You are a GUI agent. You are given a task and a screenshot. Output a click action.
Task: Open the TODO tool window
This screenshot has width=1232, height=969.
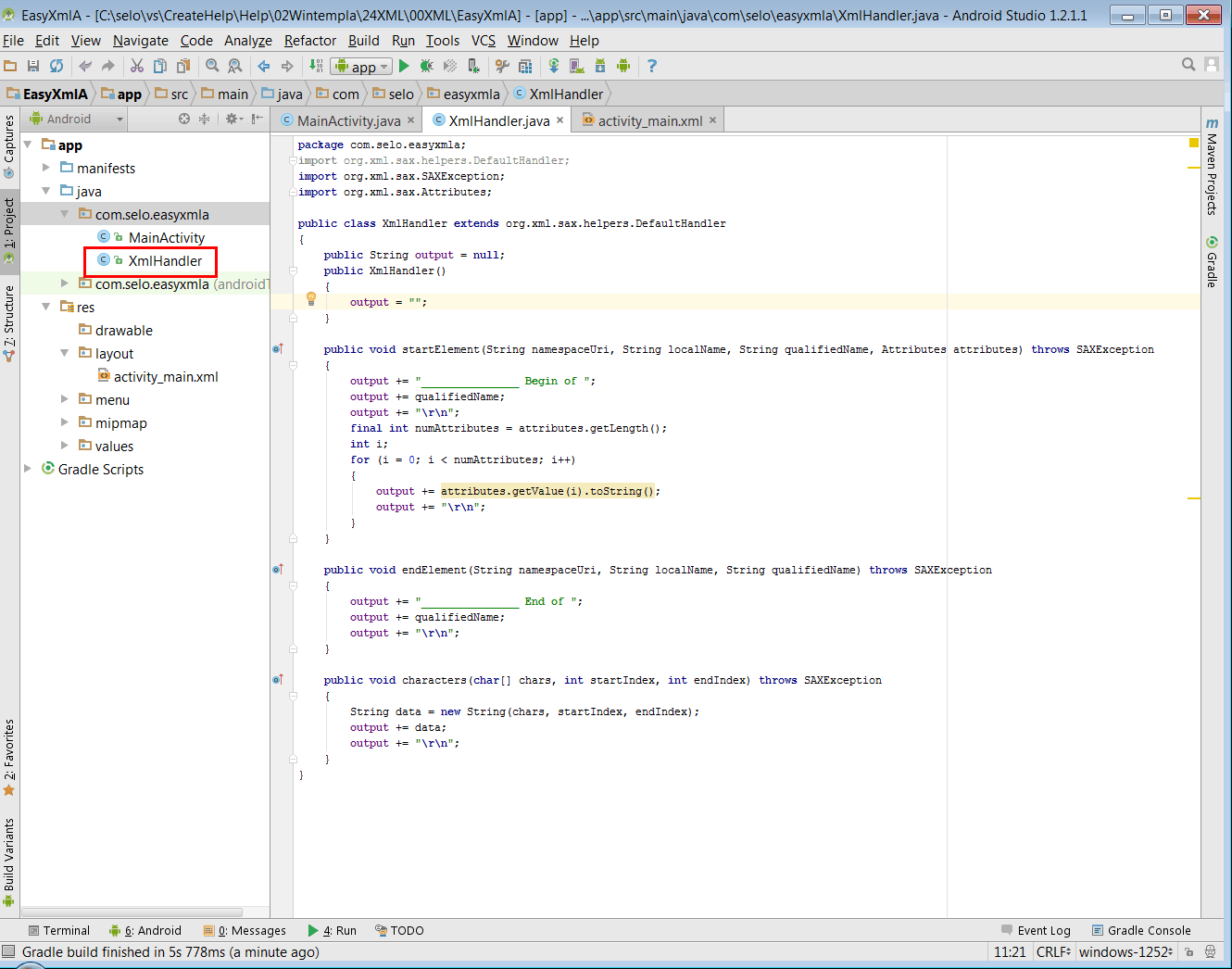tap(399, 931)
